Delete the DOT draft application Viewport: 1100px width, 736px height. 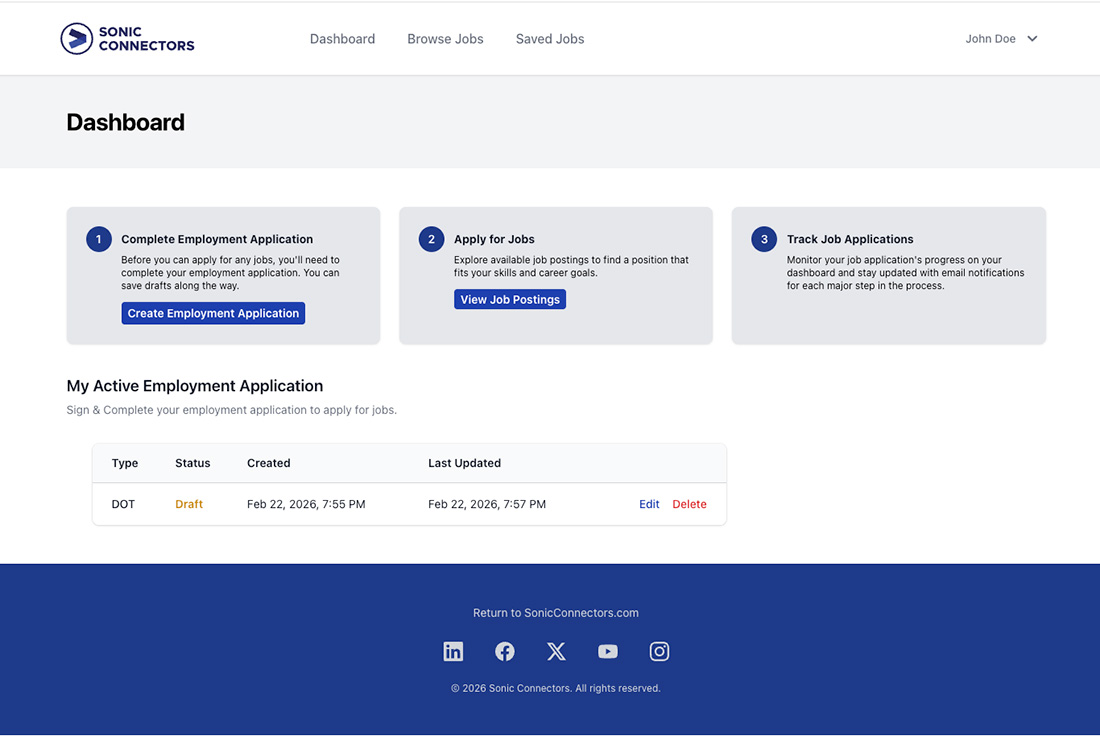(x=689, y=505)
